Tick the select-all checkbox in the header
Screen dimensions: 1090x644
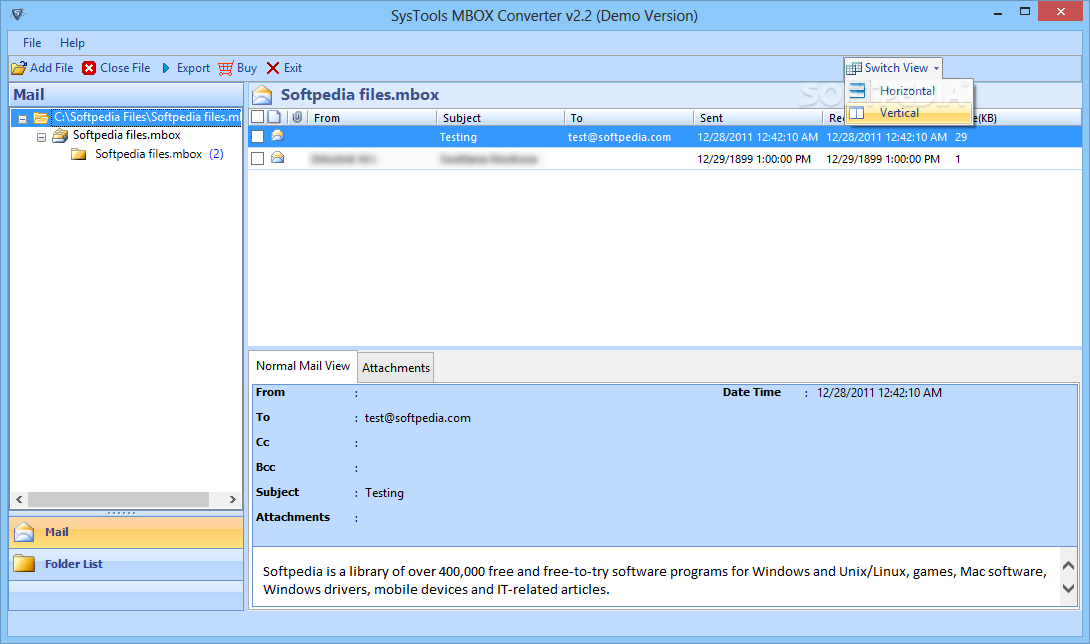tap(258, 117)
